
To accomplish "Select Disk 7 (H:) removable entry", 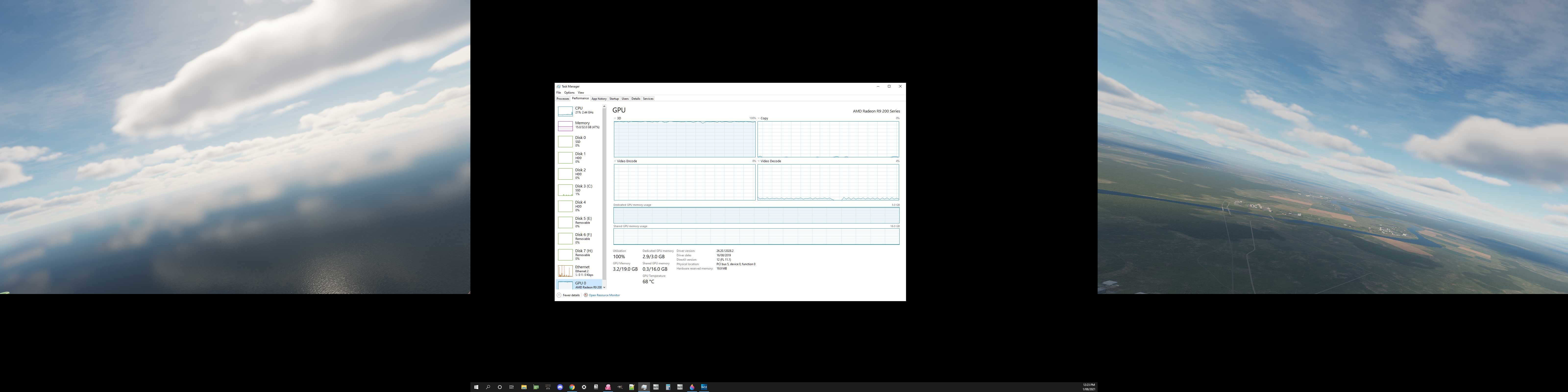I will [x=579, y=255].
